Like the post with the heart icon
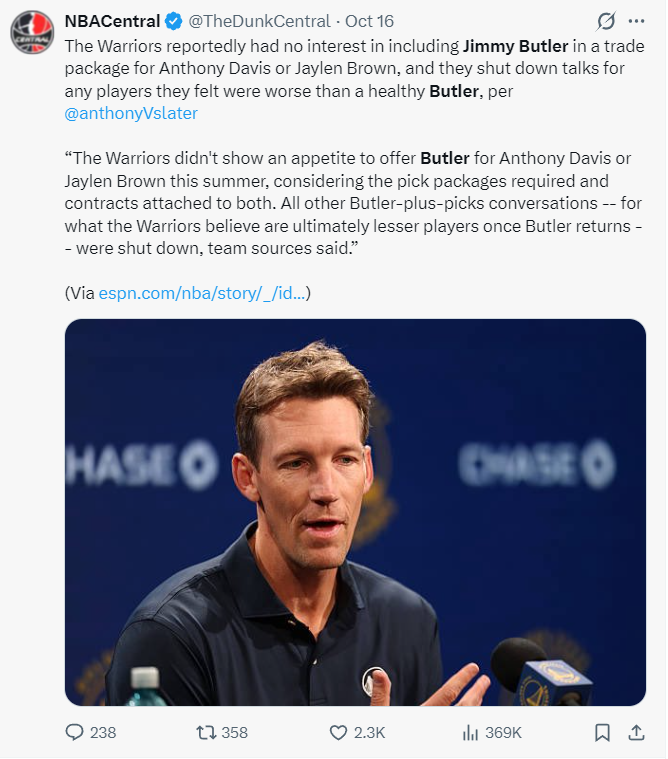Viewport: 668px width, 759px height. point(338,733)
